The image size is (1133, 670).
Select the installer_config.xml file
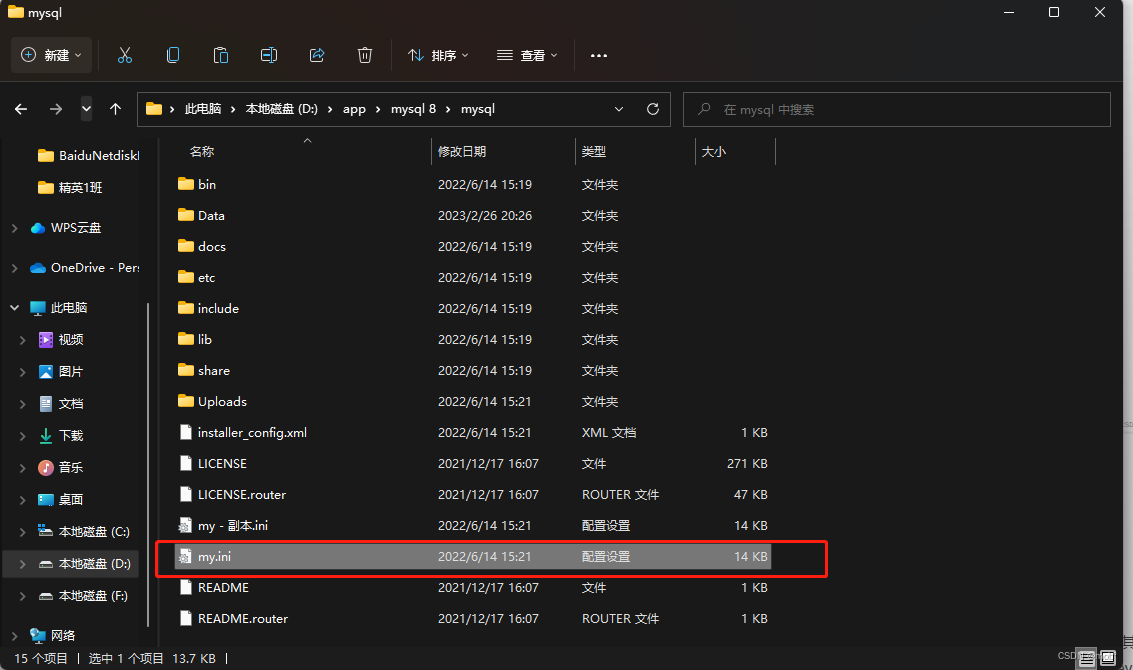click(252, 432)
